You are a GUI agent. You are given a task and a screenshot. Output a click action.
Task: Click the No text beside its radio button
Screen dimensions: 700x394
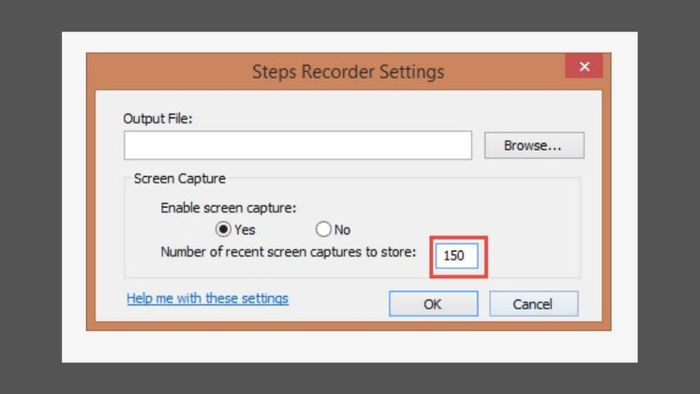coord(342,230)
